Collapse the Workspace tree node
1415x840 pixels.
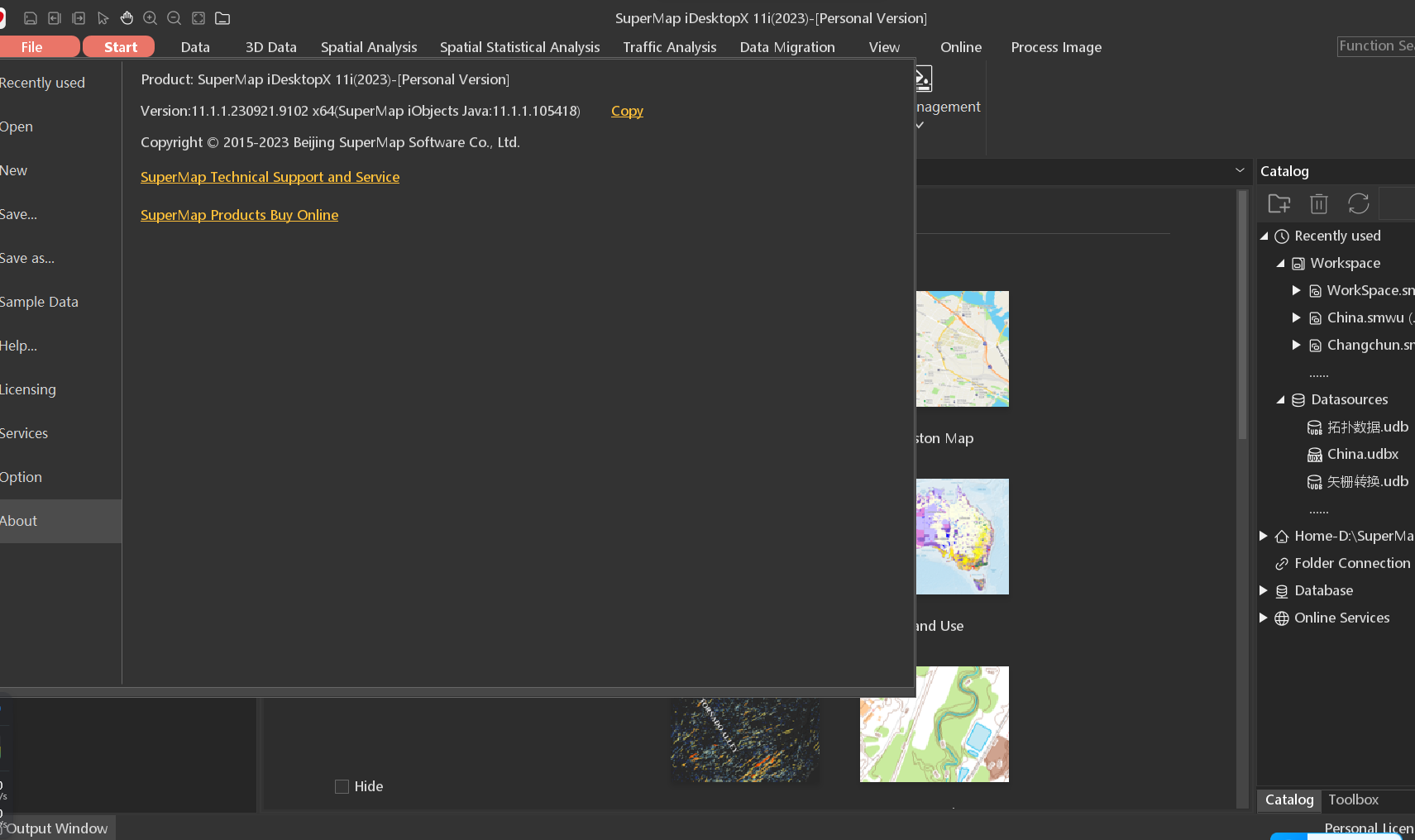click(1280, 264)
